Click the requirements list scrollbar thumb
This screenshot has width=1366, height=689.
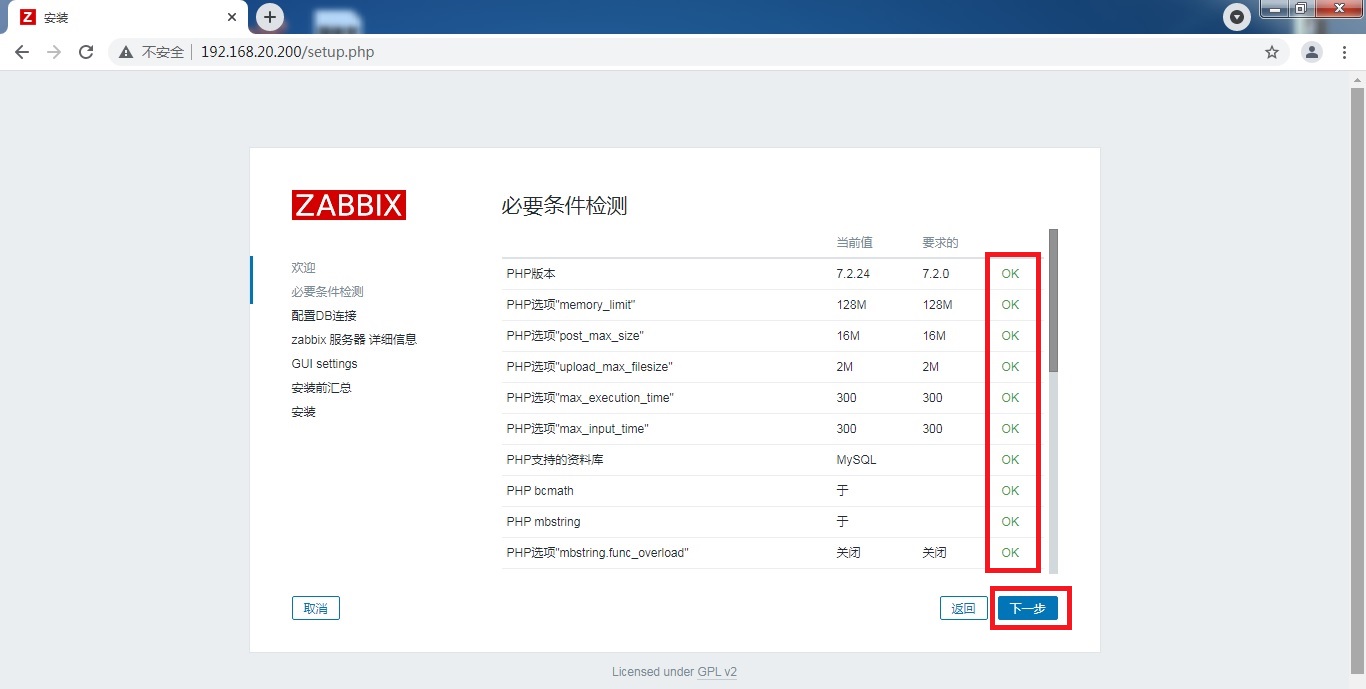click(1053, 300)
